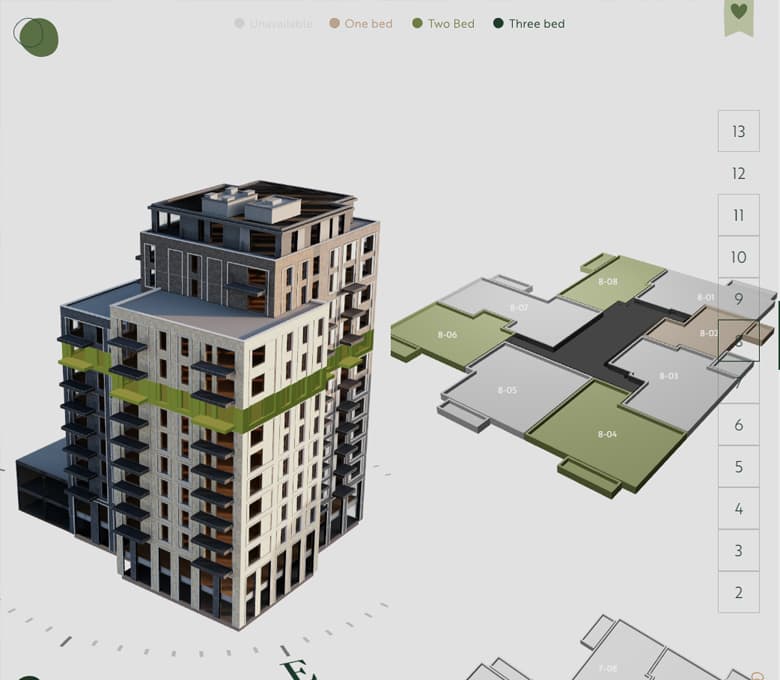
Task: Go to floor 11
Action: (x=738, y=215)
